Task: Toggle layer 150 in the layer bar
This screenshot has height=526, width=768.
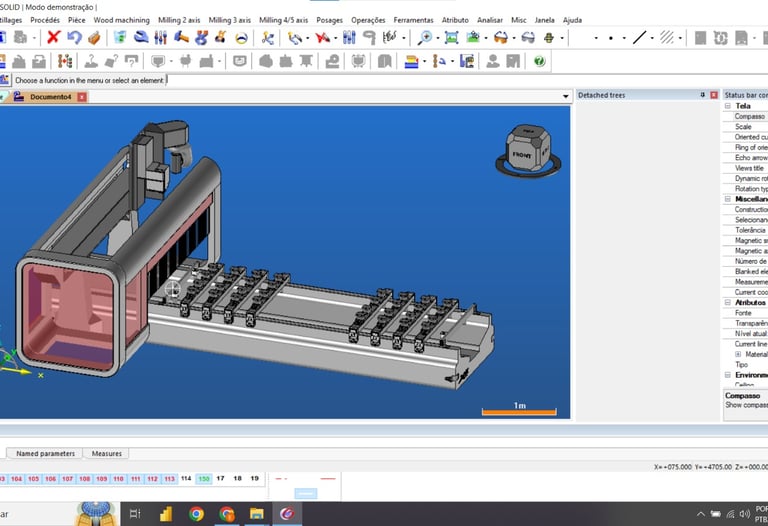Action: (203, 479)
